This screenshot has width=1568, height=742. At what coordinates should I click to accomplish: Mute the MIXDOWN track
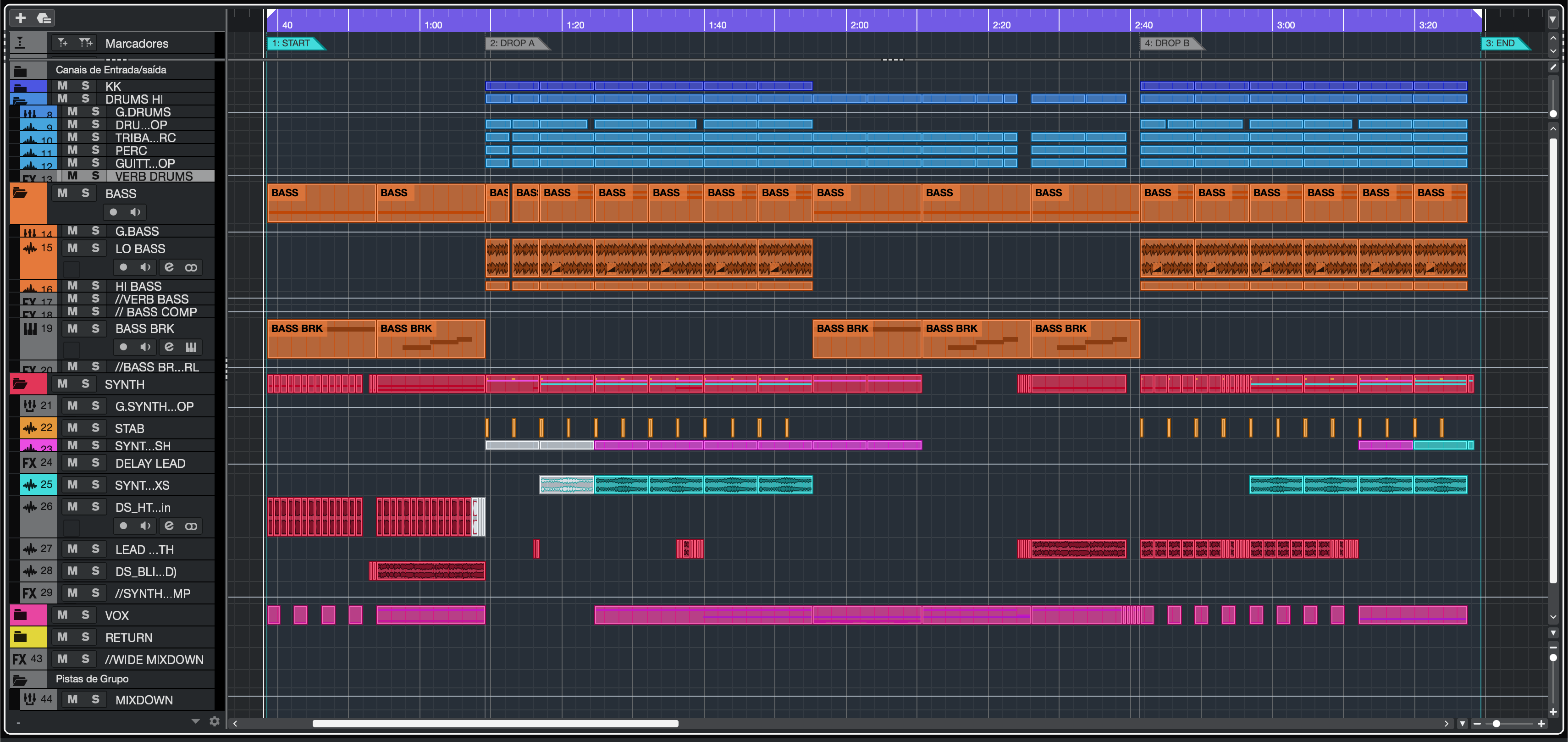coord(72,699)
